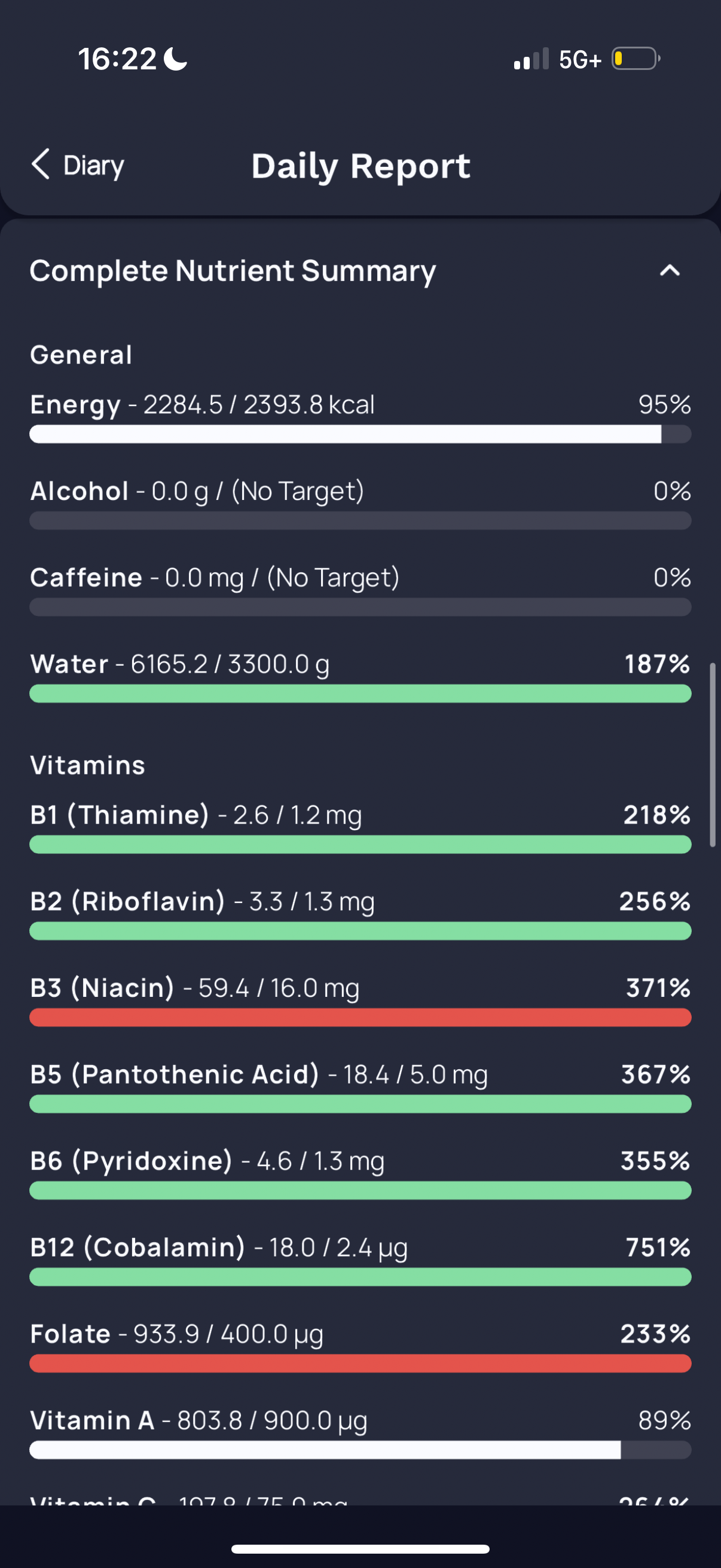Tap the red Folate progress bar

tap(359, 1363)
